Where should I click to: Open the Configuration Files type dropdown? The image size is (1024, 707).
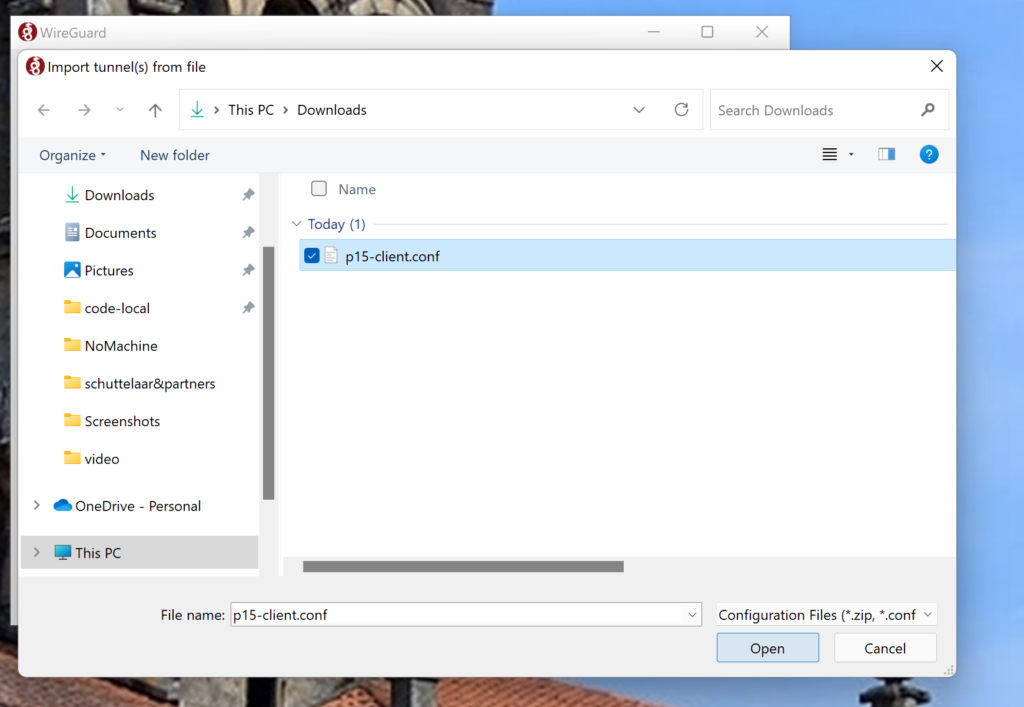coord(826,615)
